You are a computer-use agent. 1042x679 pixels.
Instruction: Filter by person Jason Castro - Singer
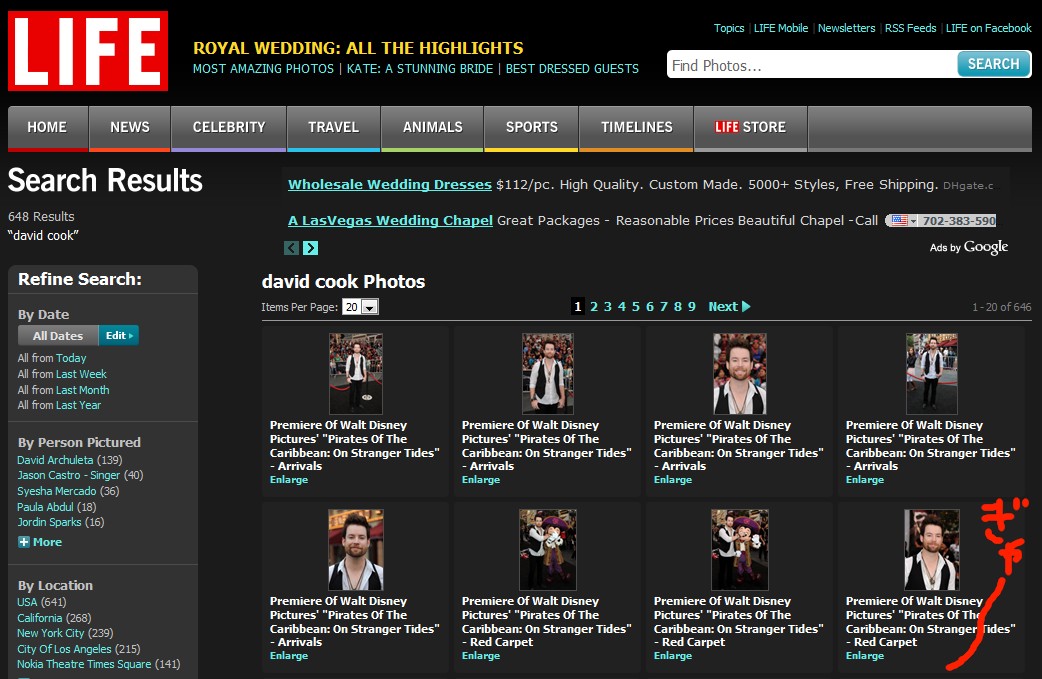point(68,475)
